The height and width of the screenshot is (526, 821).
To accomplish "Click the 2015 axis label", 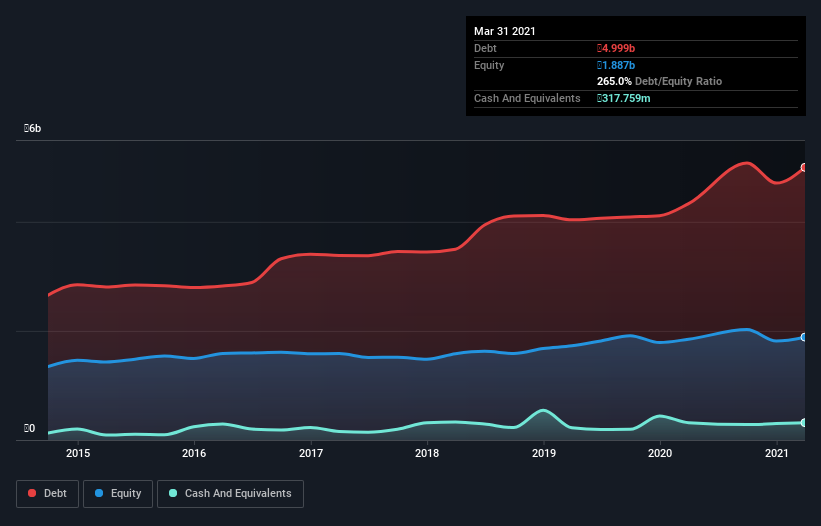I will (x=78, y=453).
